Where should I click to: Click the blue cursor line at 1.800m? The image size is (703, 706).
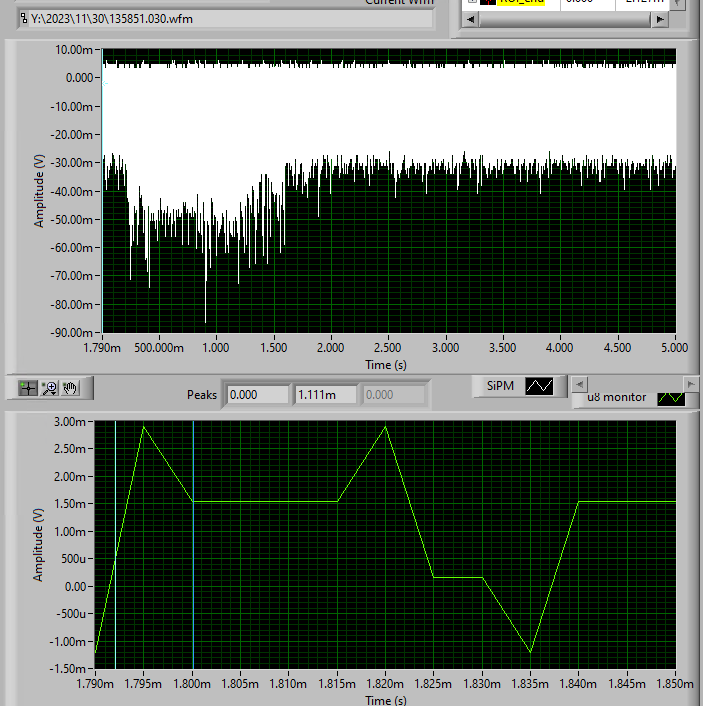(x=193, y=545)
